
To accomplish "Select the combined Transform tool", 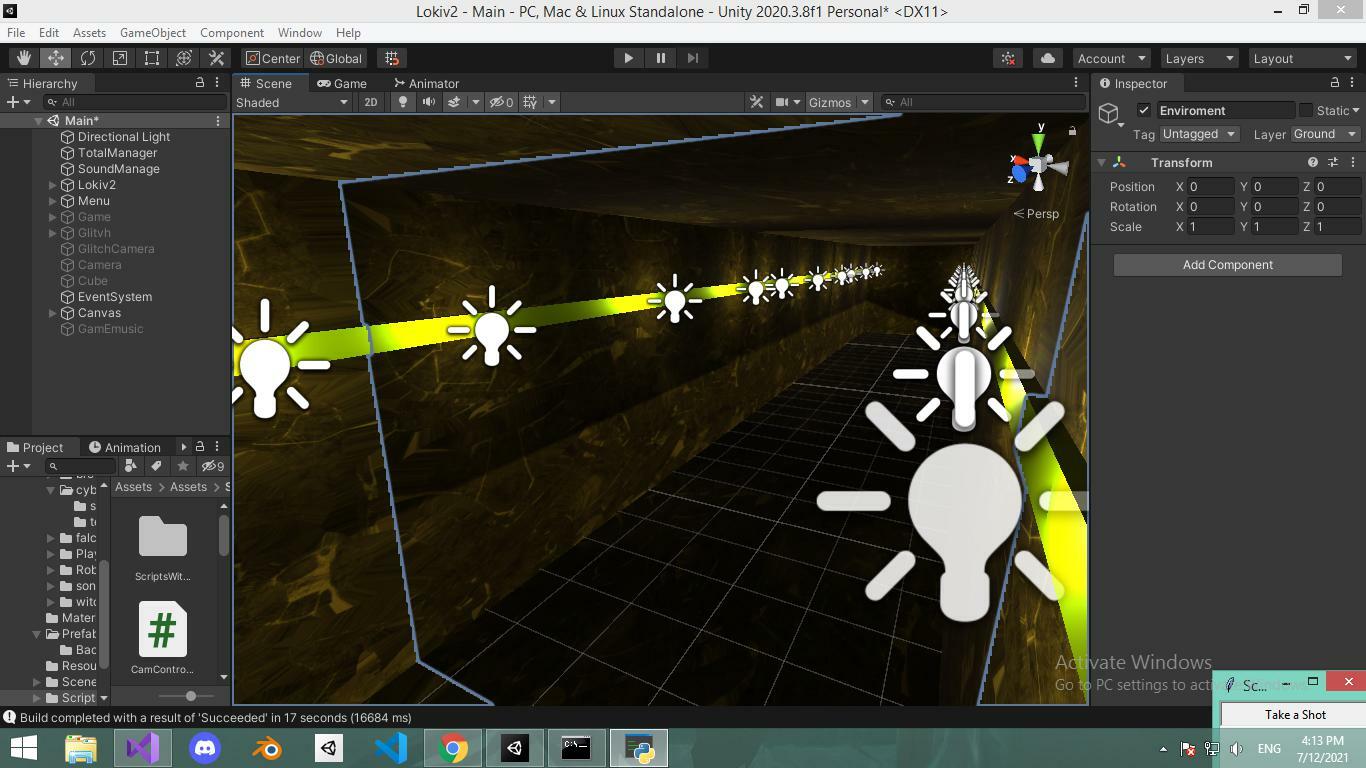I will coord(183,58).
